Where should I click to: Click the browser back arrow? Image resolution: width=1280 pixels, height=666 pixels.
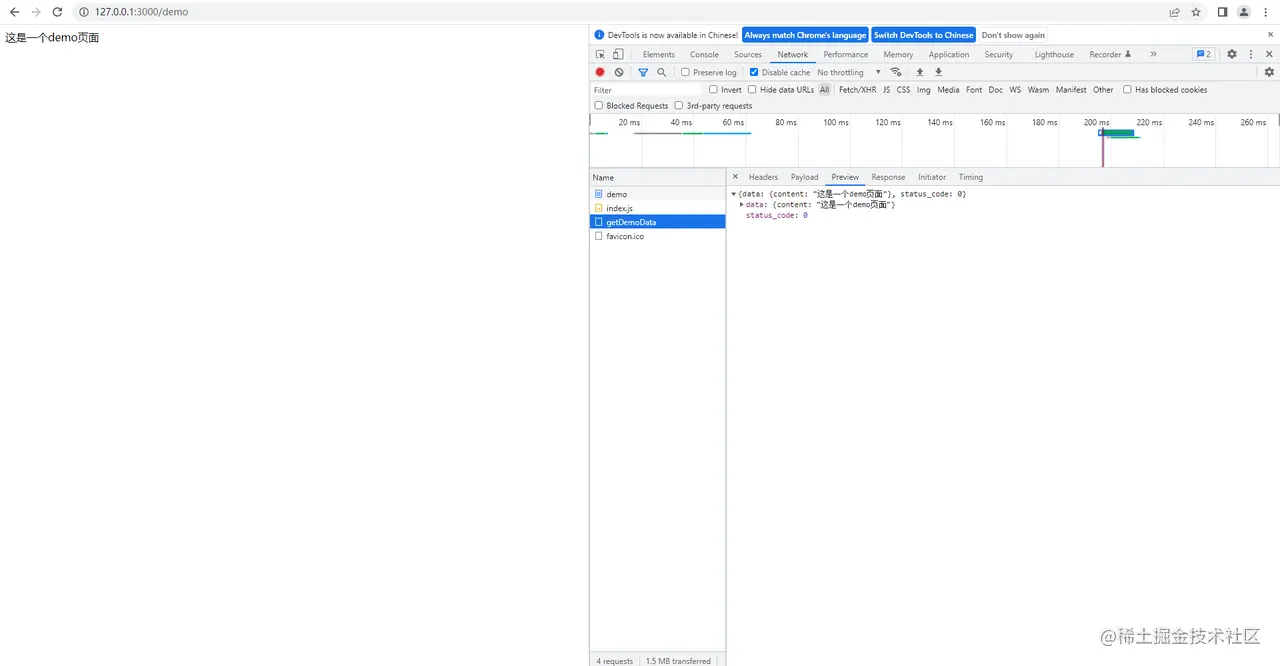click(14, 12)
